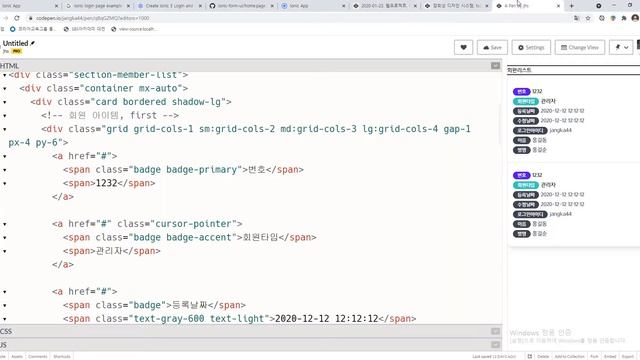Open the Assets footer button
Screen dimensions: 640x360
click(17, 356)
